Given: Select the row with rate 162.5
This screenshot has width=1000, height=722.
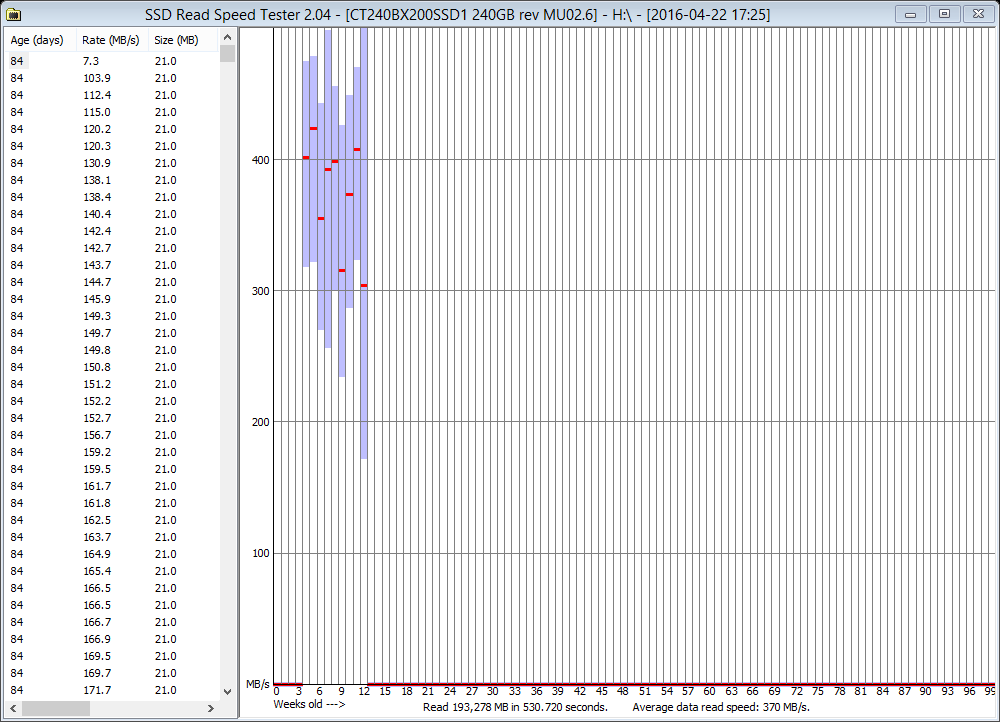Looking at the screenshot, I should [112, 520].
